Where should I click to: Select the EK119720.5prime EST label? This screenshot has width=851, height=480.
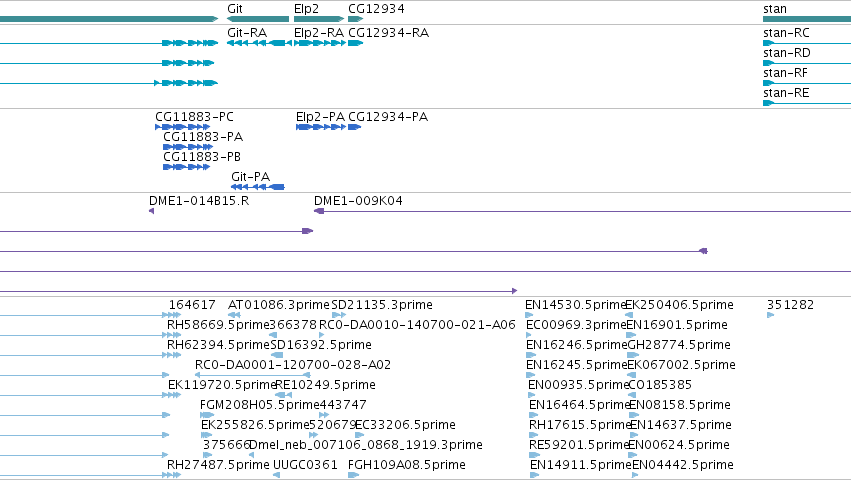pyautogui.click(x=223, y=386)
